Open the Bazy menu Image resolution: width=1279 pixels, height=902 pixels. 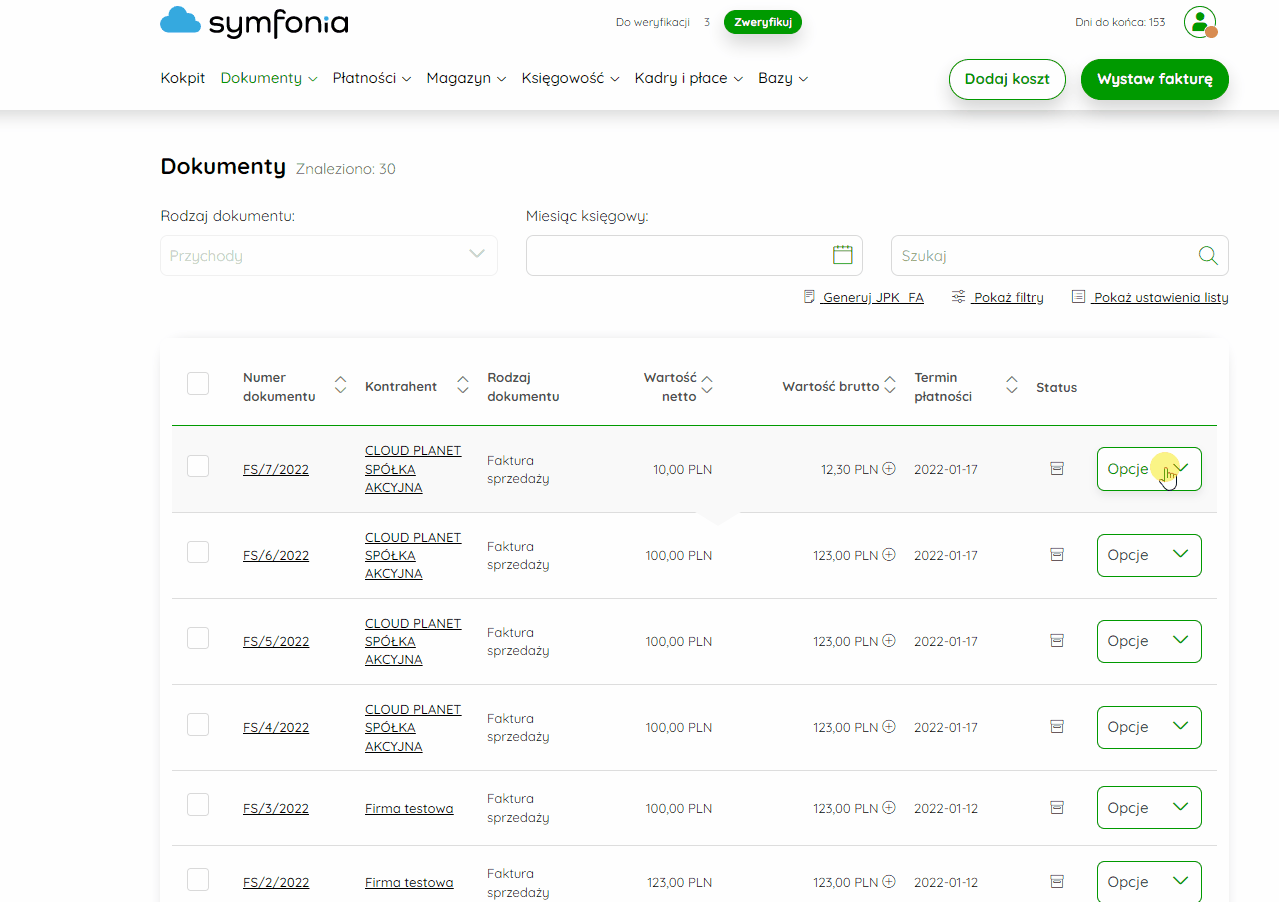point(783,78)
